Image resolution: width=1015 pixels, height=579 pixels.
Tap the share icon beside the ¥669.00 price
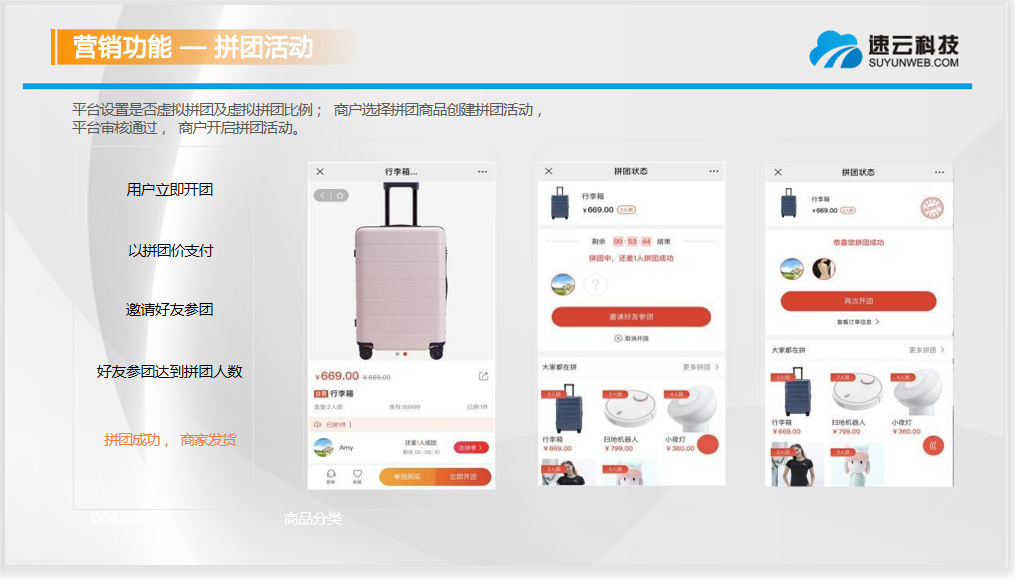[483, 376]
